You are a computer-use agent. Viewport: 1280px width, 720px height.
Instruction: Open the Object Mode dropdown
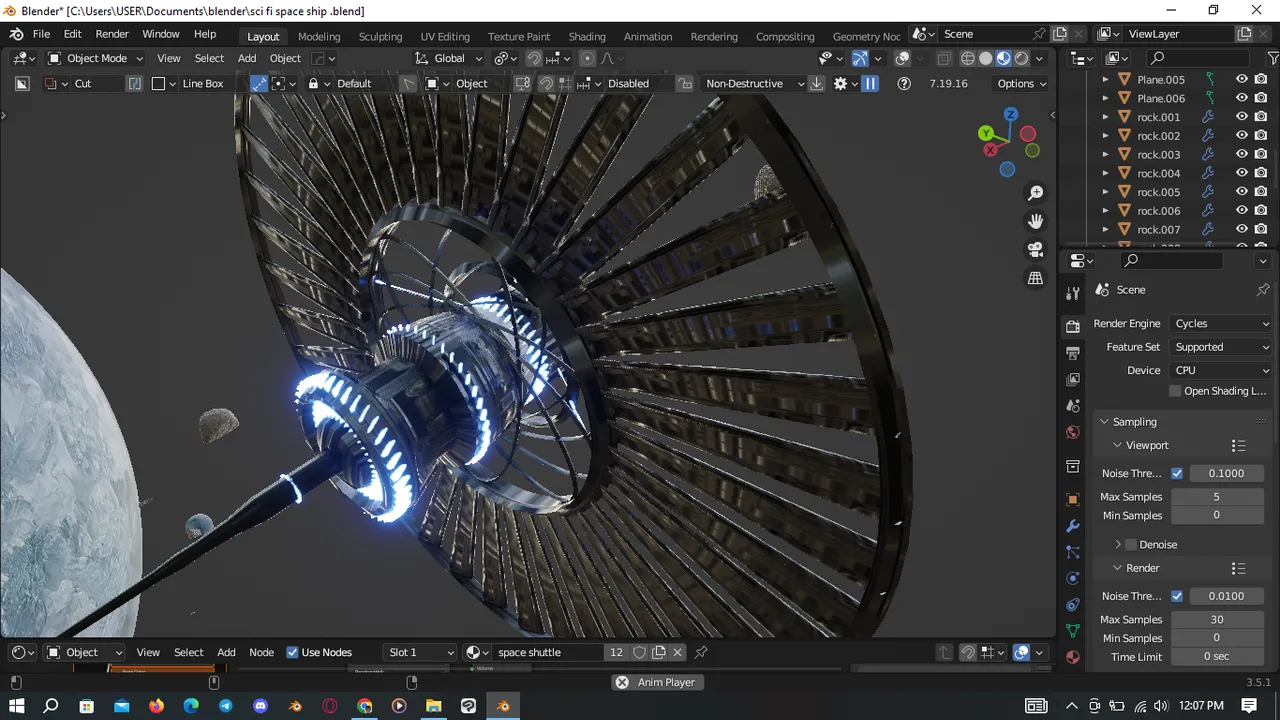pos(96,58)
